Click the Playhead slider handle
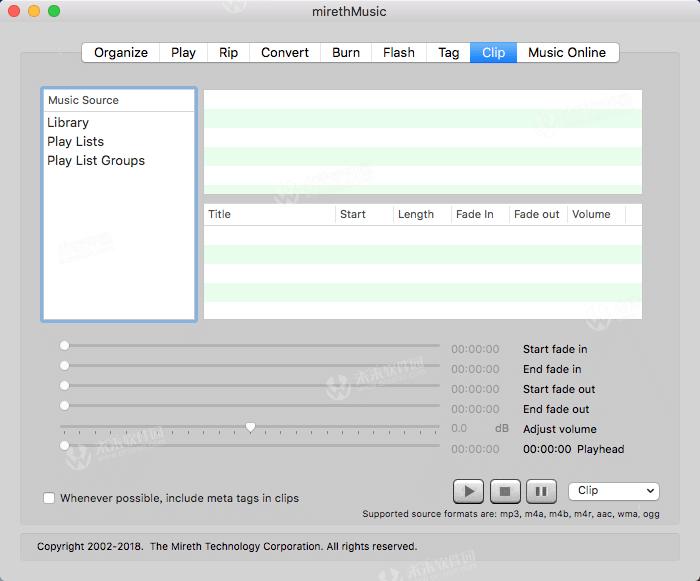The width and height of the screenshot is (700, 581). point(65,446)
